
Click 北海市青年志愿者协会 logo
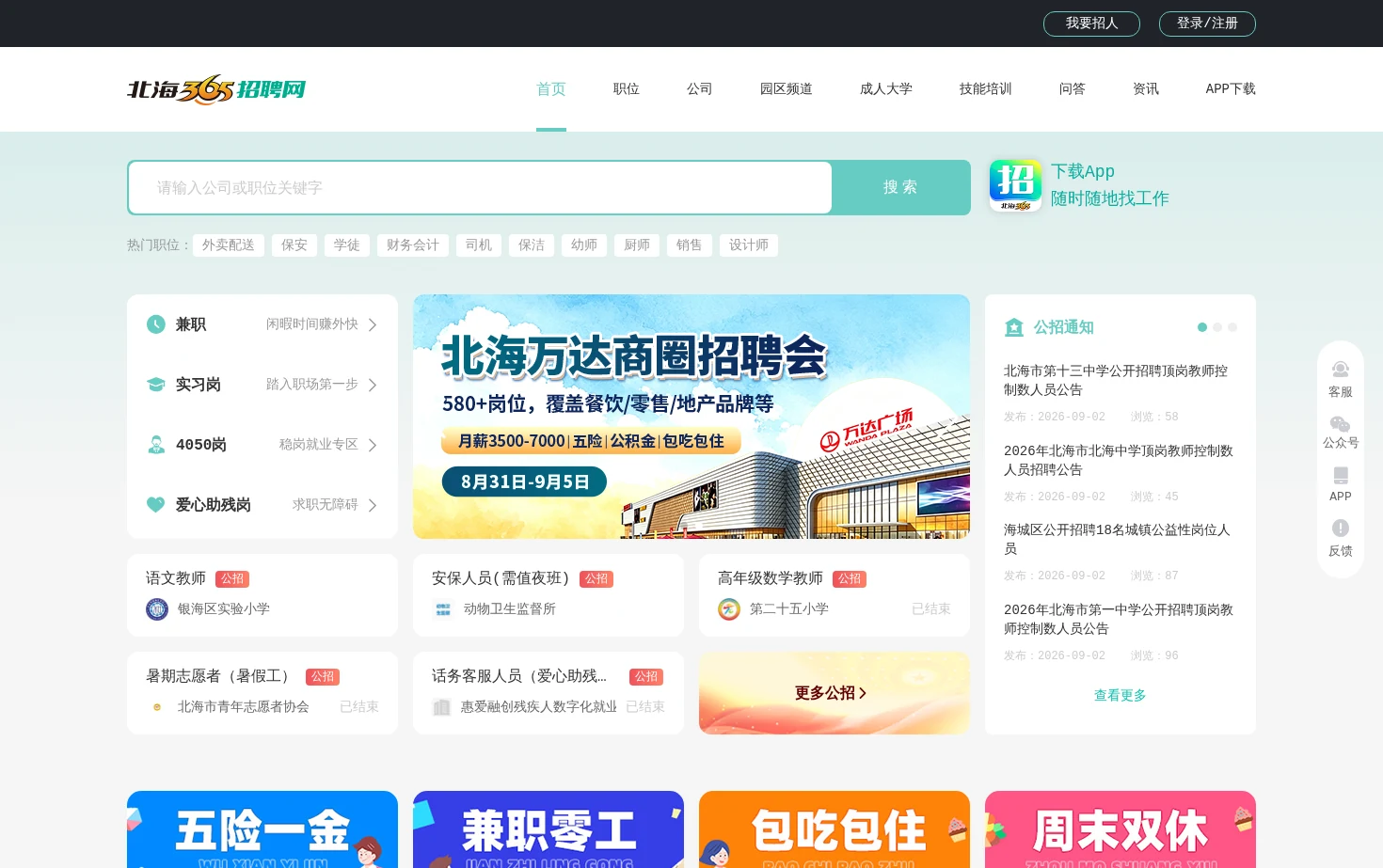point(157,707)
